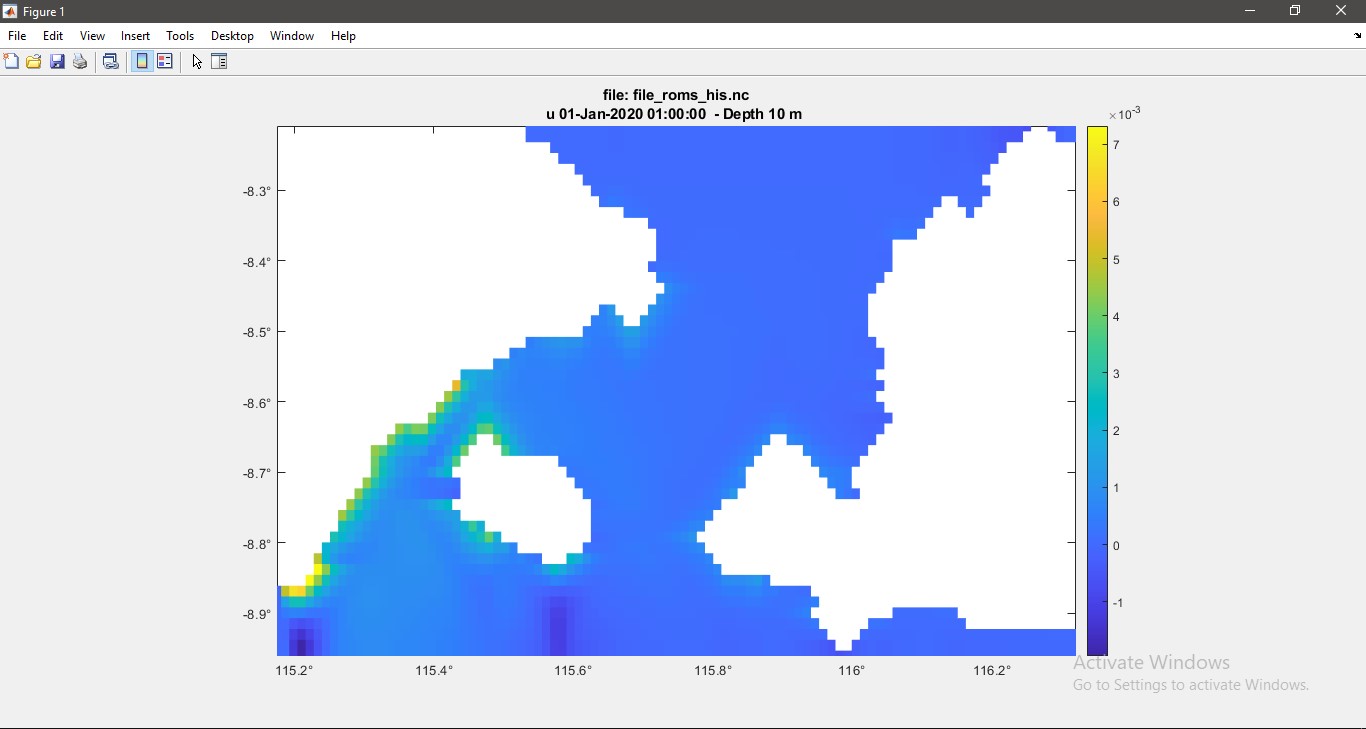Expand the Desktop menu

(232, 36)
